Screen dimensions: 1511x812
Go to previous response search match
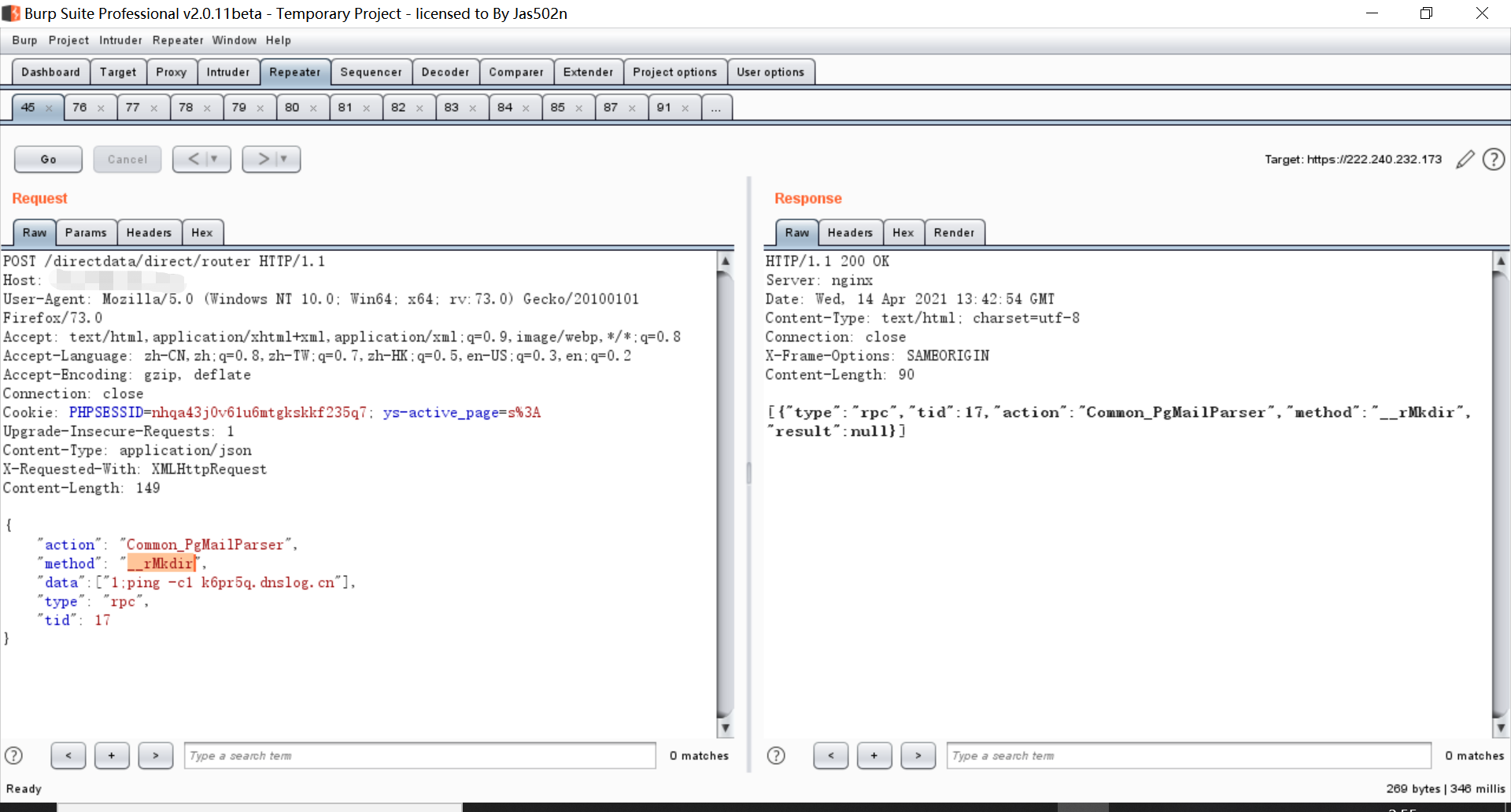pyautogui.click(x=831, y=755)
